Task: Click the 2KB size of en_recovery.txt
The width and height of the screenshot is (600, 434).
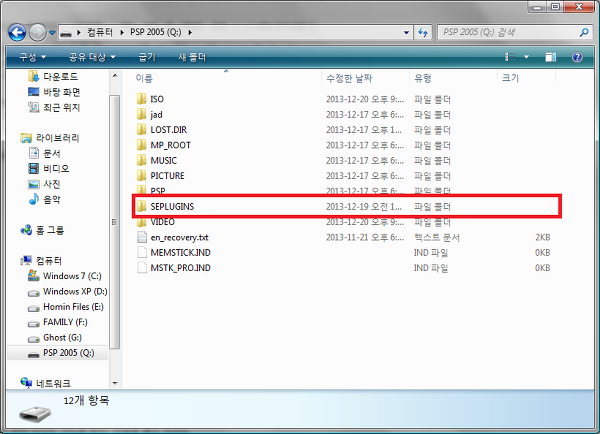Action: point(542,237)
